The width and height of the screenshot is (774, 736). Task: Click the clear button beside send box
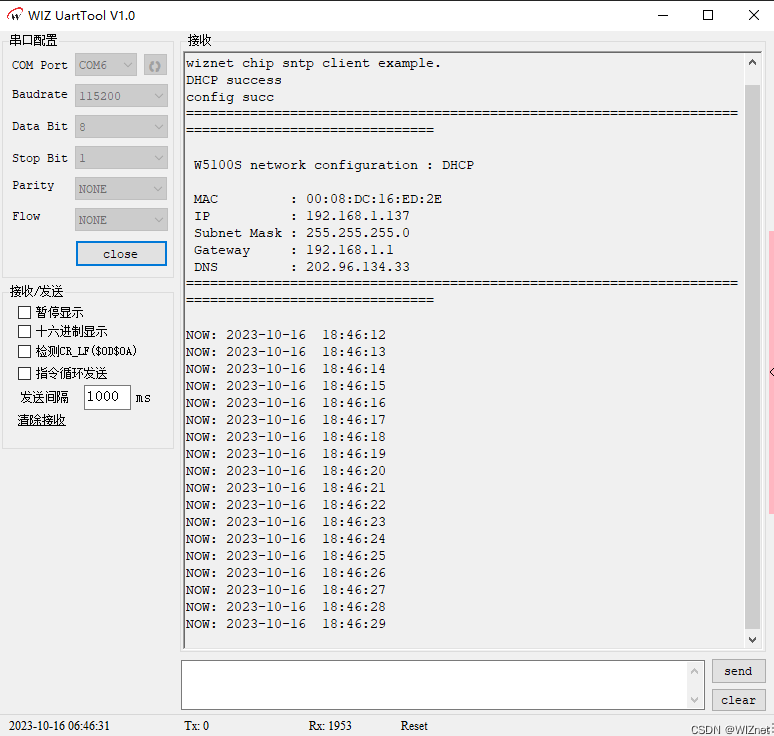click(738, 700)
